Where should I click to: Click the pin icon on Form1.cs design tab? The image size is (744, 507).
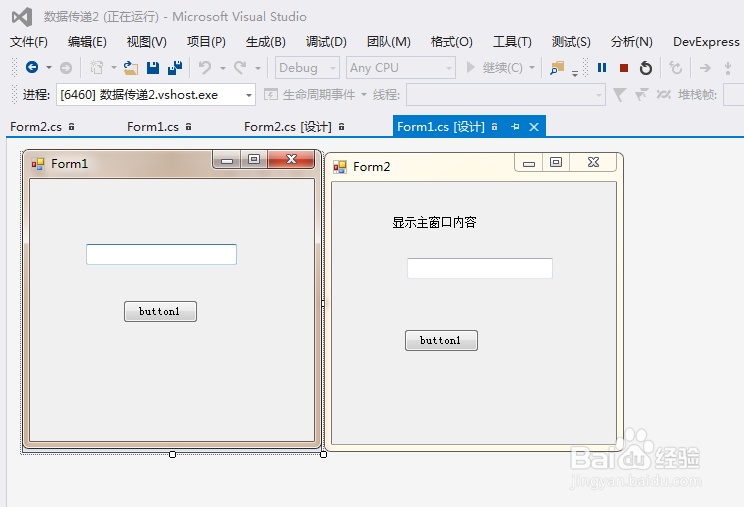coord(515,127)
